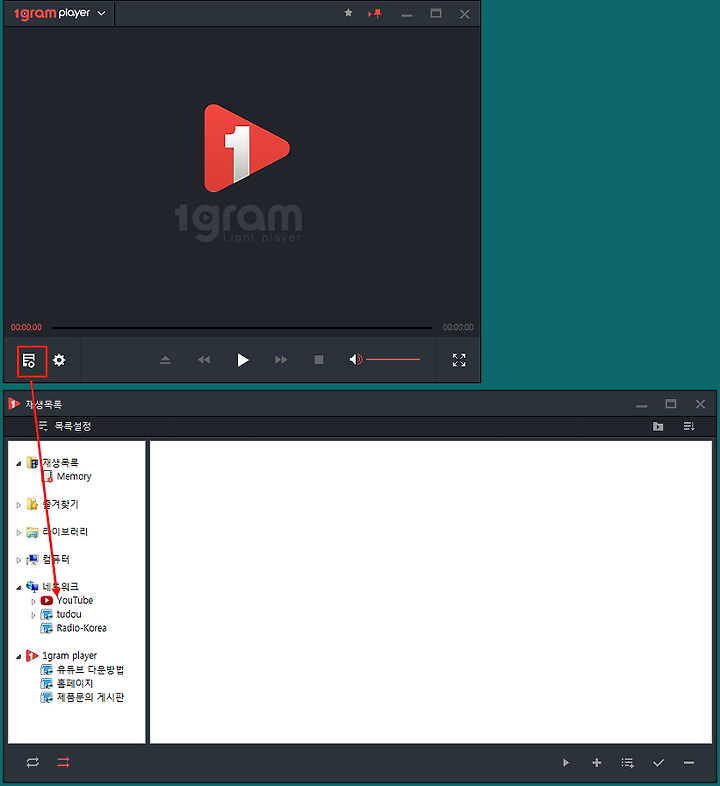Click playlist play icon at bottom
The width and height of the screenshot is (720, 786).
coord(566,763)
